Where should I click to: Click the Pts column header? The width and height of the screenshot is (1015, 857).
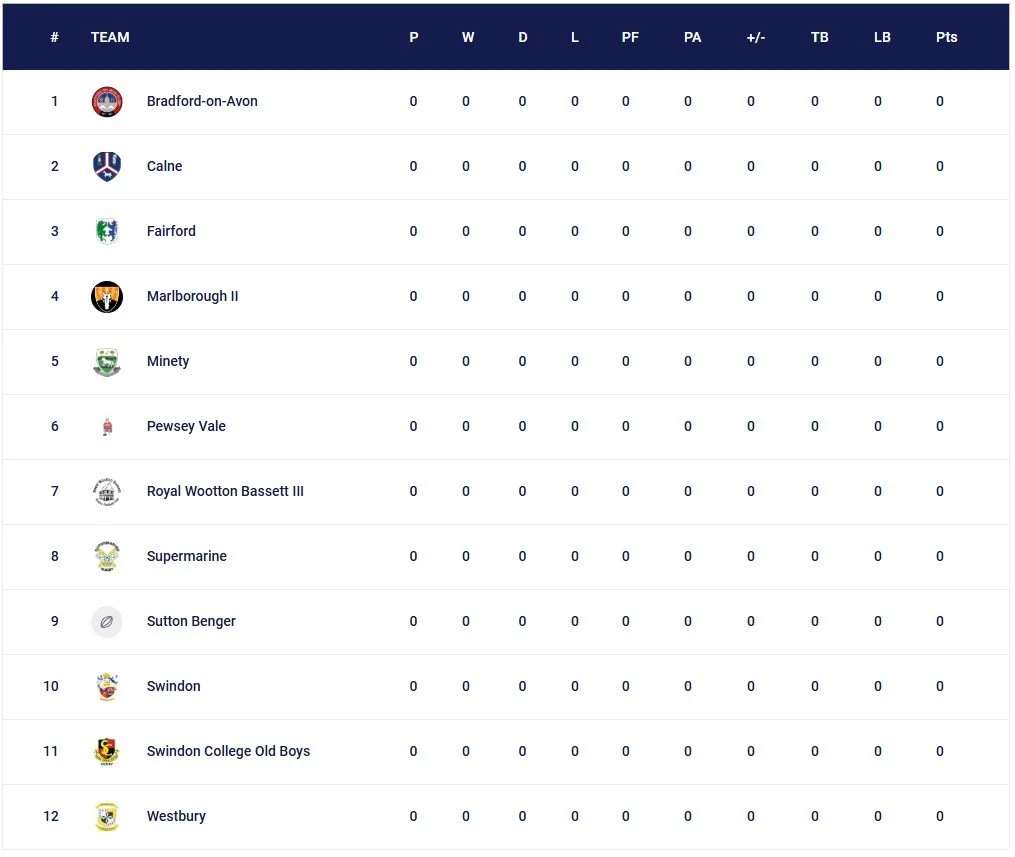(946, 37)
